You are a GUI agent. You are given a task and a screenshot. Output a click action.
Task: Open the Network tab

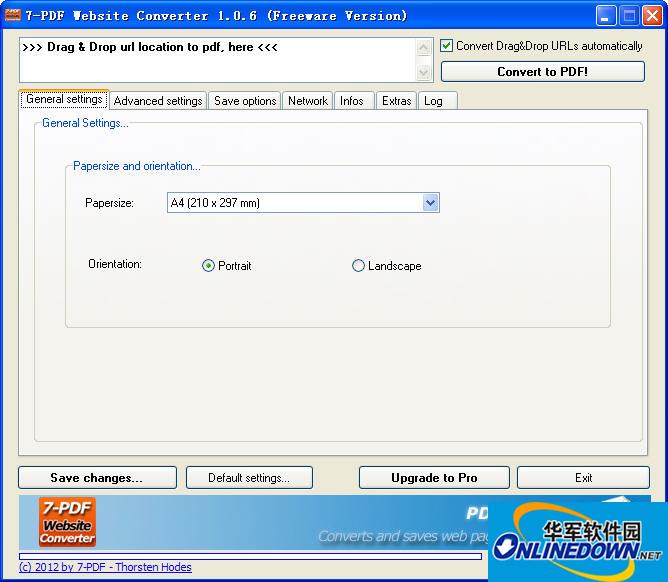click(x=308, y=101)
